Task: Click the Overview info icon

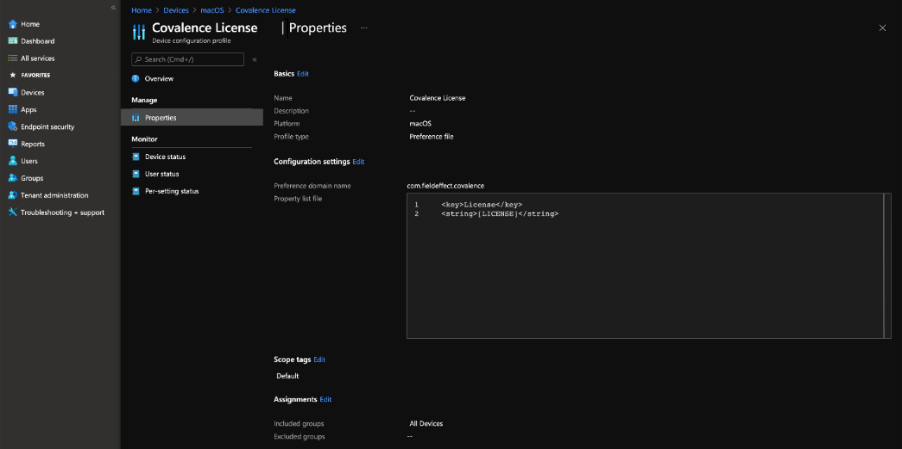Action: coord(135,78)
